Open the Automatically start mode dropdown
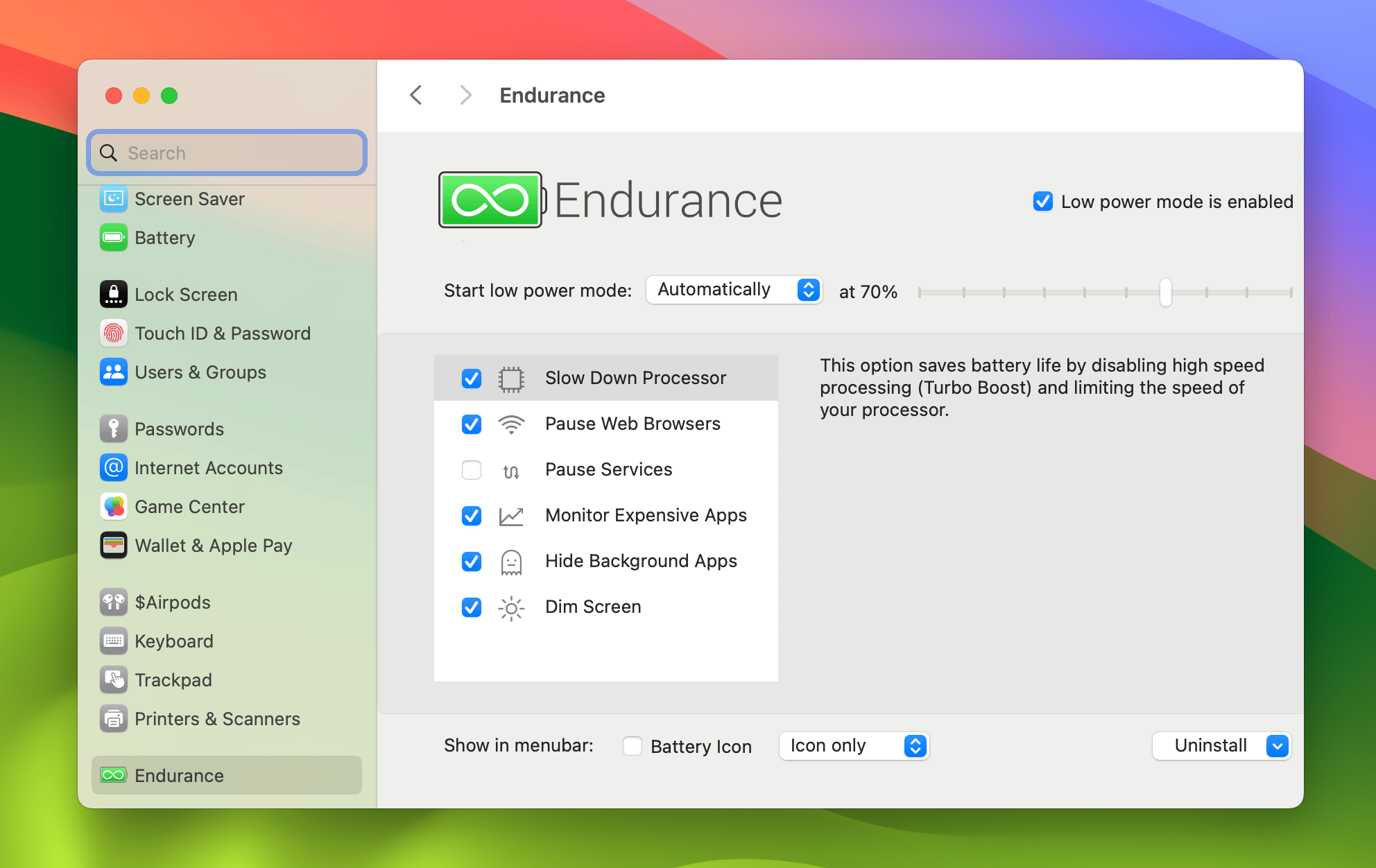Screen dimensions: 1376x868 [x=734, y=290]
